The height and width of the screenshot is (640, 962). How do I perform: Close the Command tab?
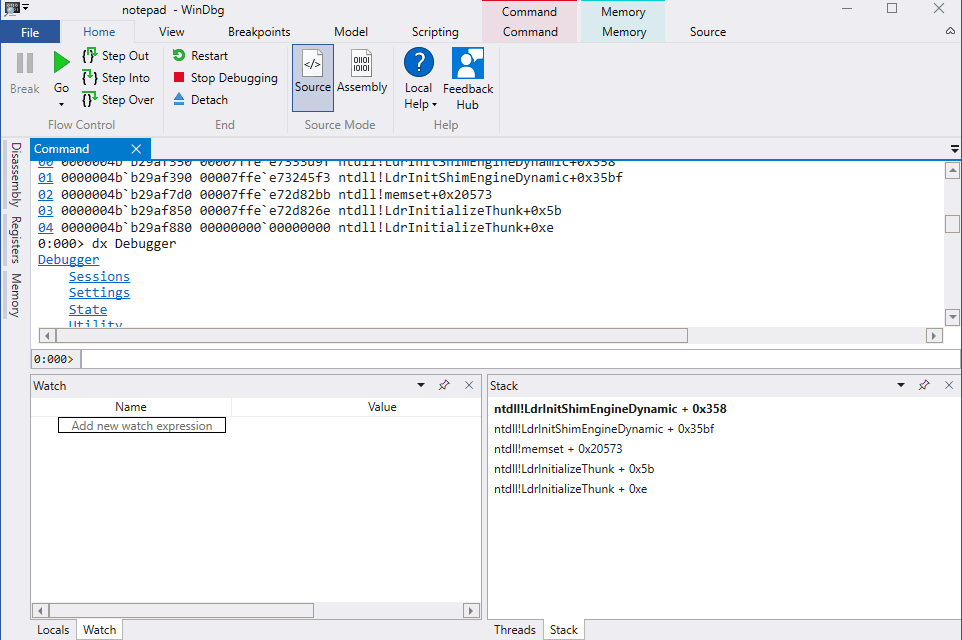tap(136, 149)
